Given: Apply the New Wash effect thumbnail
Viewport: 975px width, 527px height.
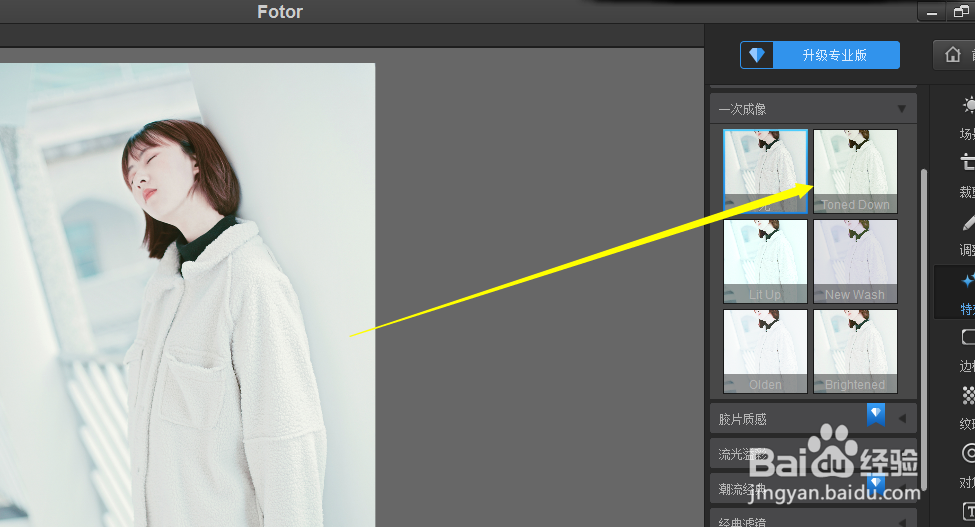Looking at the screenshot, I should 856,261.
